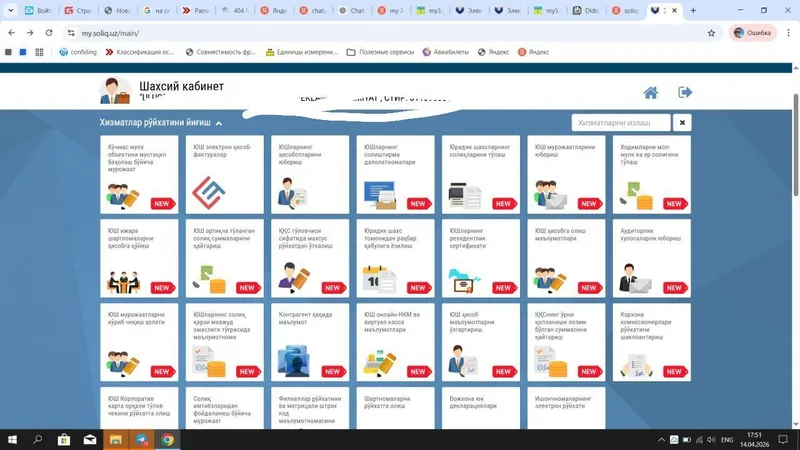
Task: Open Филиаллар рўйхатини ва матрицали штрих код card
Action: click(310, 408)
